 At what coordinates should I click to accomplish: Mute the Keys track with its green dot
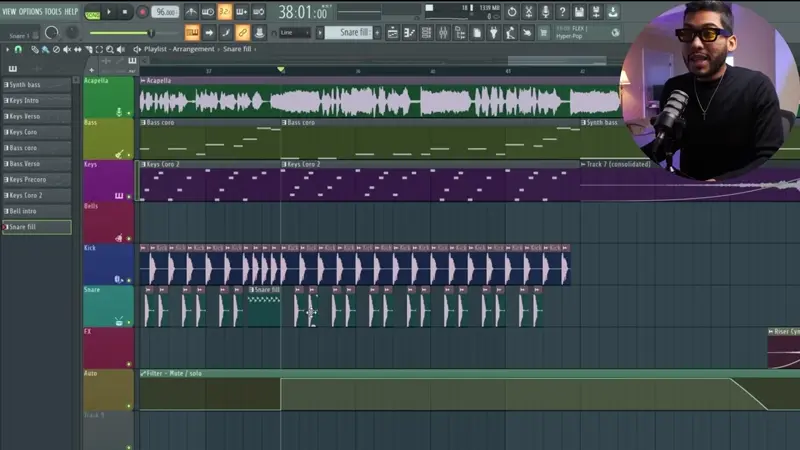(x=129, y=196)
